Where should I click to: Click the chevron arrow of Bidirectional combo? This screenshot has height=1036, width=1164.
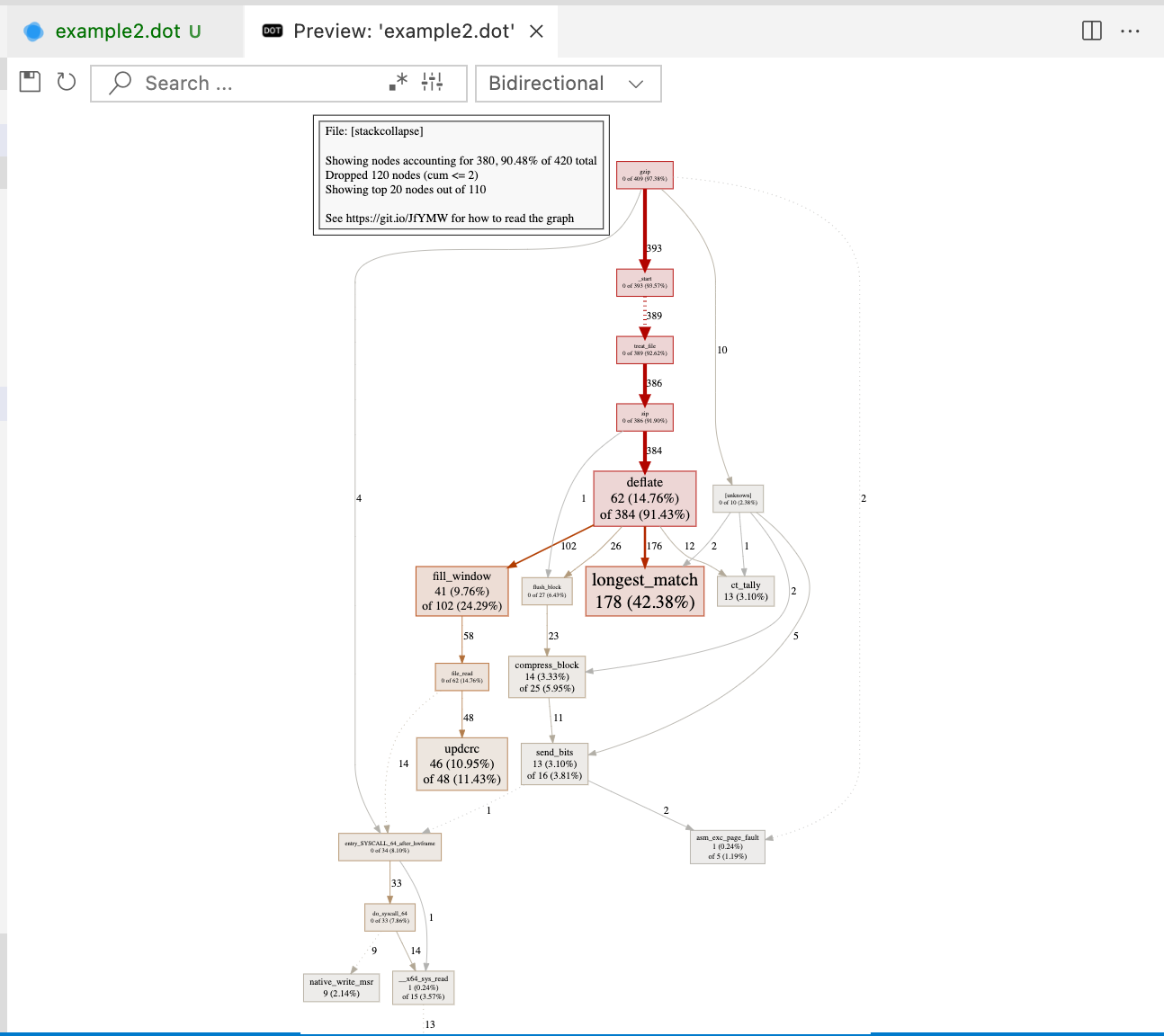point(636,84)
